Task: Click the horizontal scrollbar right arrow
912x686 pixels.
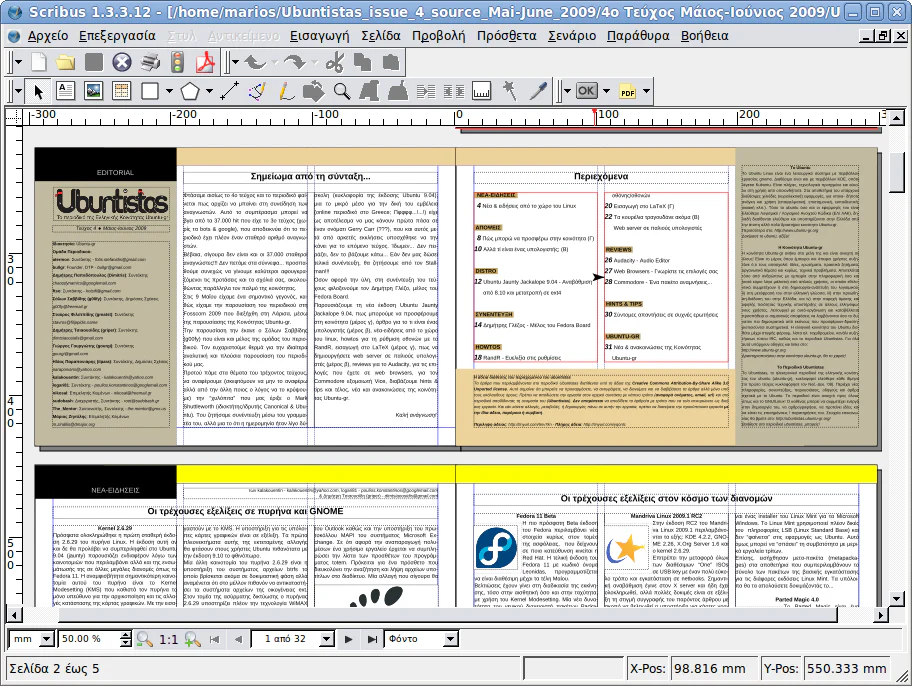Action: tap(881, 614)
